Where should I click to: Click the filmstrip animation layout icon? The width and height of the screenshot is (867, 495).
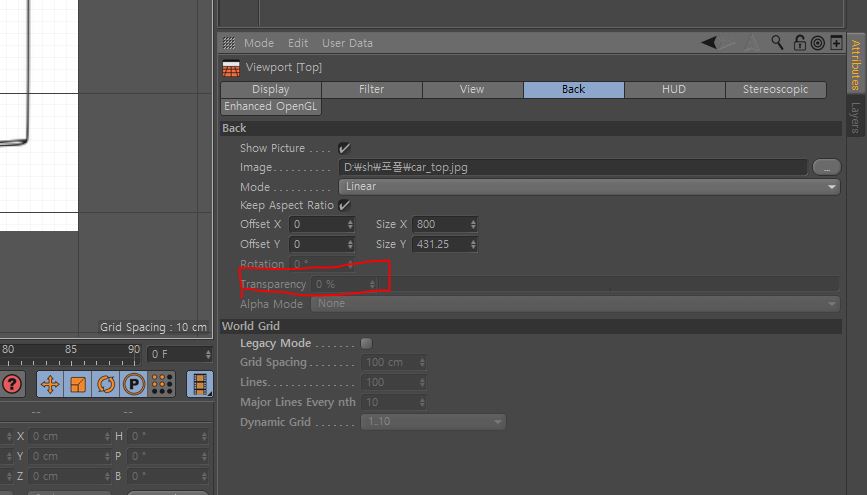[200, 384]
